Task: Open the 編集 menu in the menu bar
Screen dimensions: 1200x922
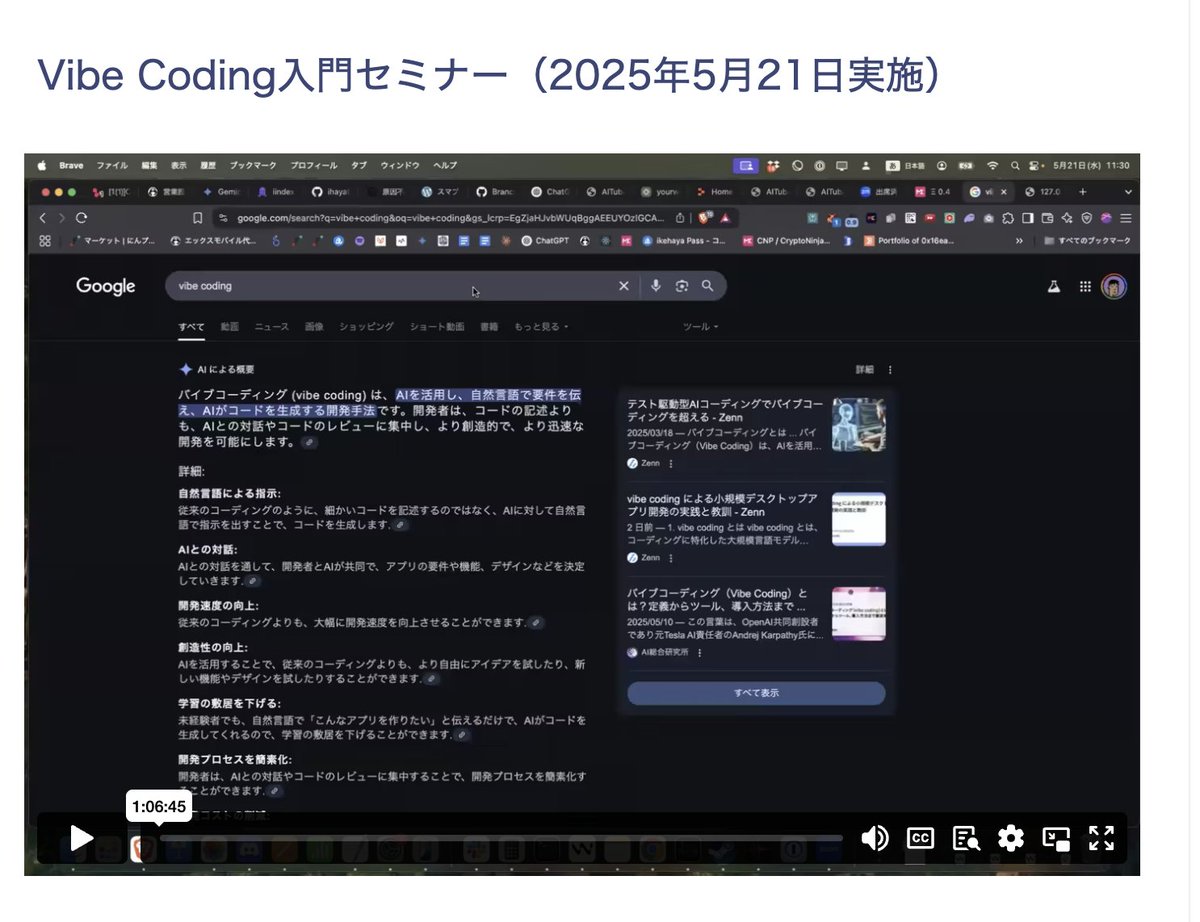Action: click(x=149, y=165)
